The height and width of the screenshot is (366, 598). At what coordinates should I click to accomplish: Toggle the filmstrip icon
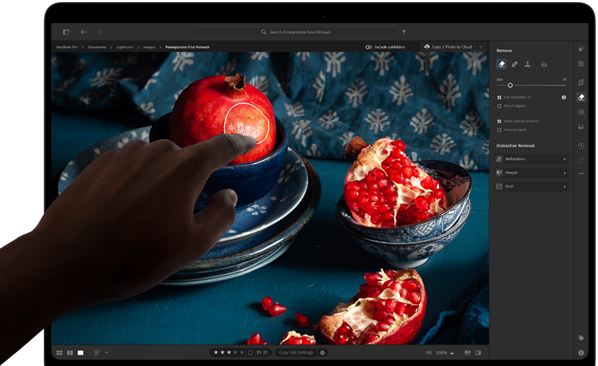click(x=467, y=353)
